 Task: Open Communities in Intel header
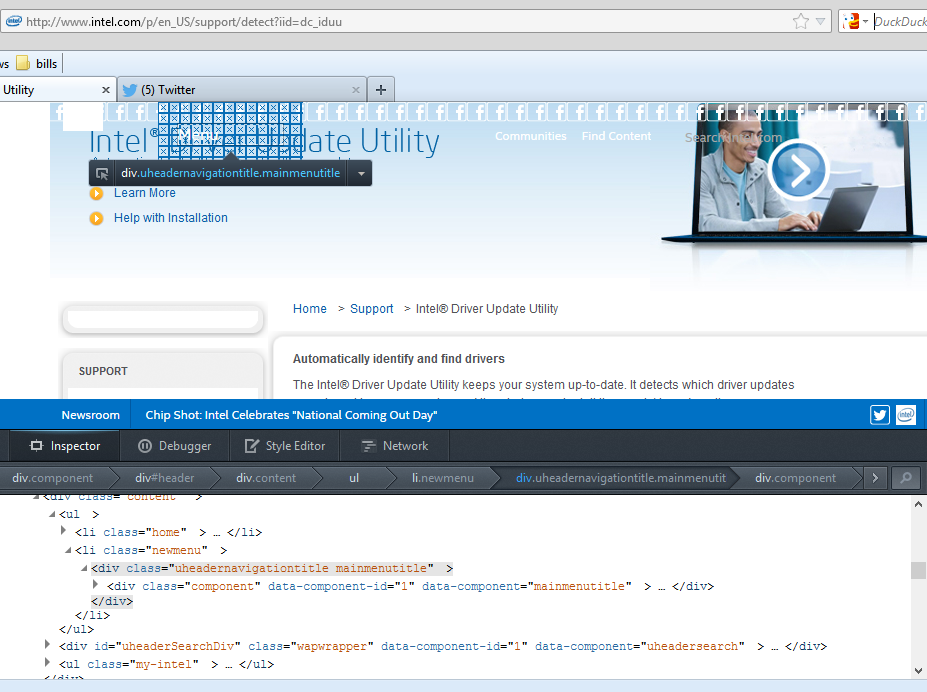pos(530,136)
